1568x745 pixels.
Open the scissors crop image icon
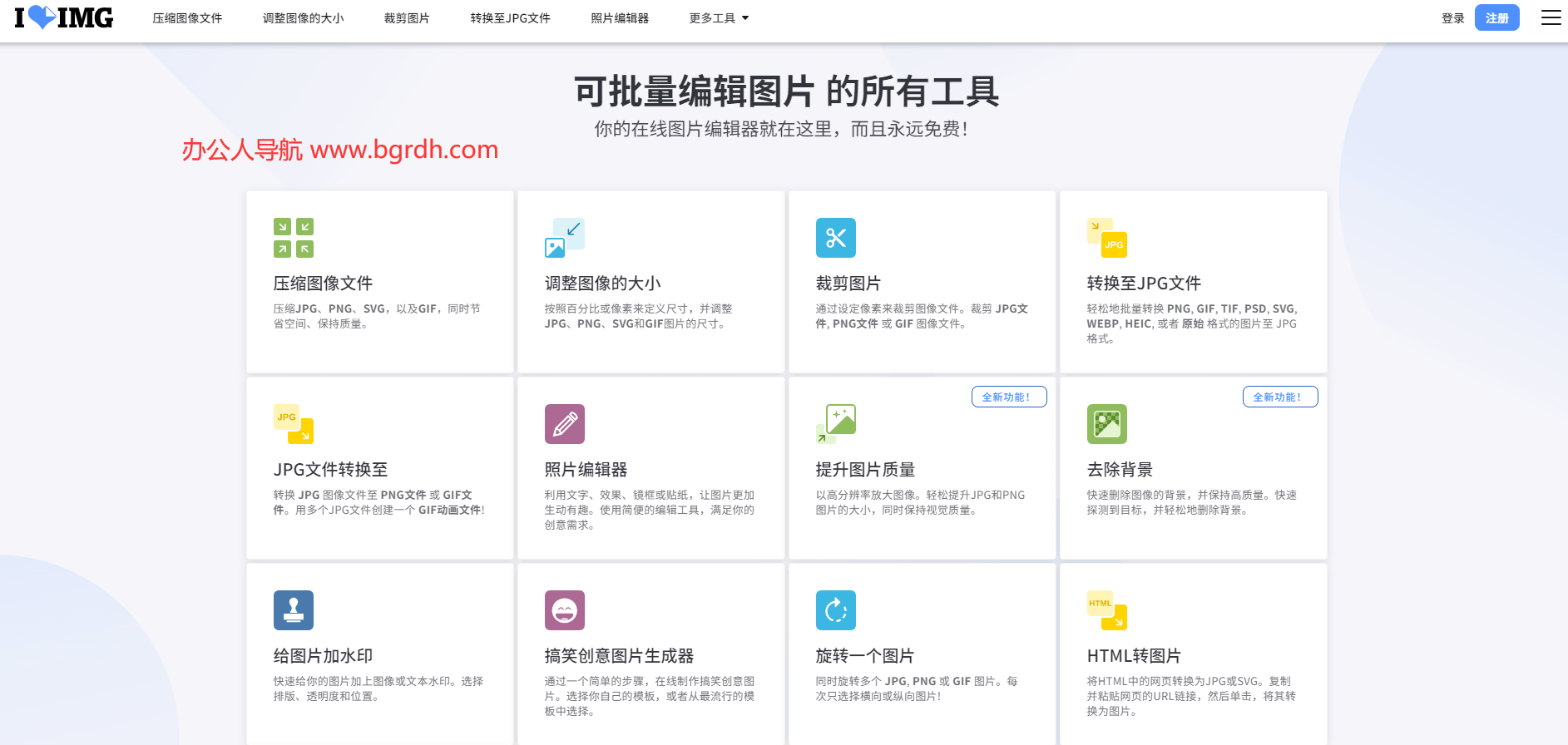[x=836, y=238]
